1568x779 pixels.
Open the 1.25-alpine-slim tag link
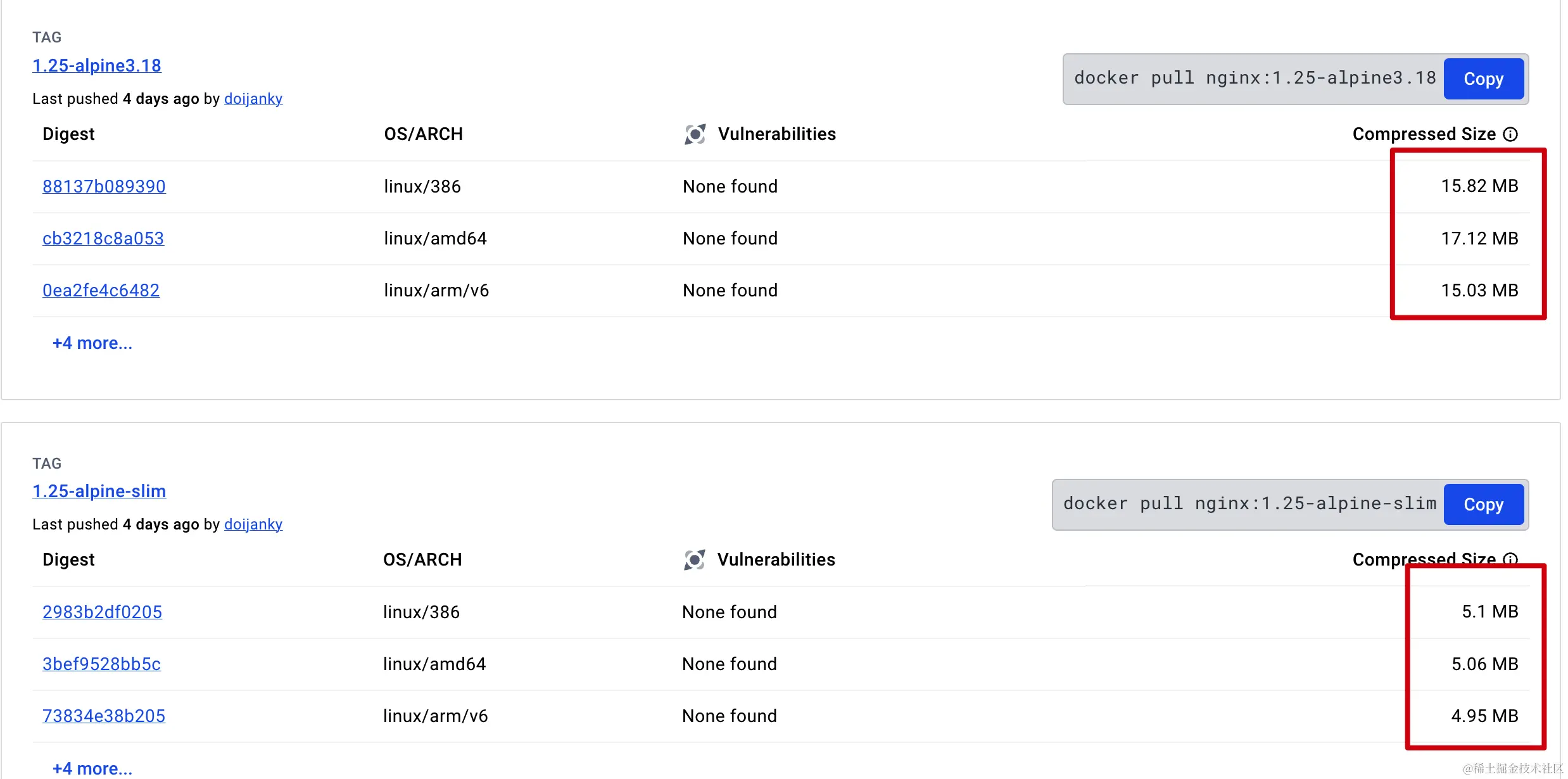[x=99, y=491]
